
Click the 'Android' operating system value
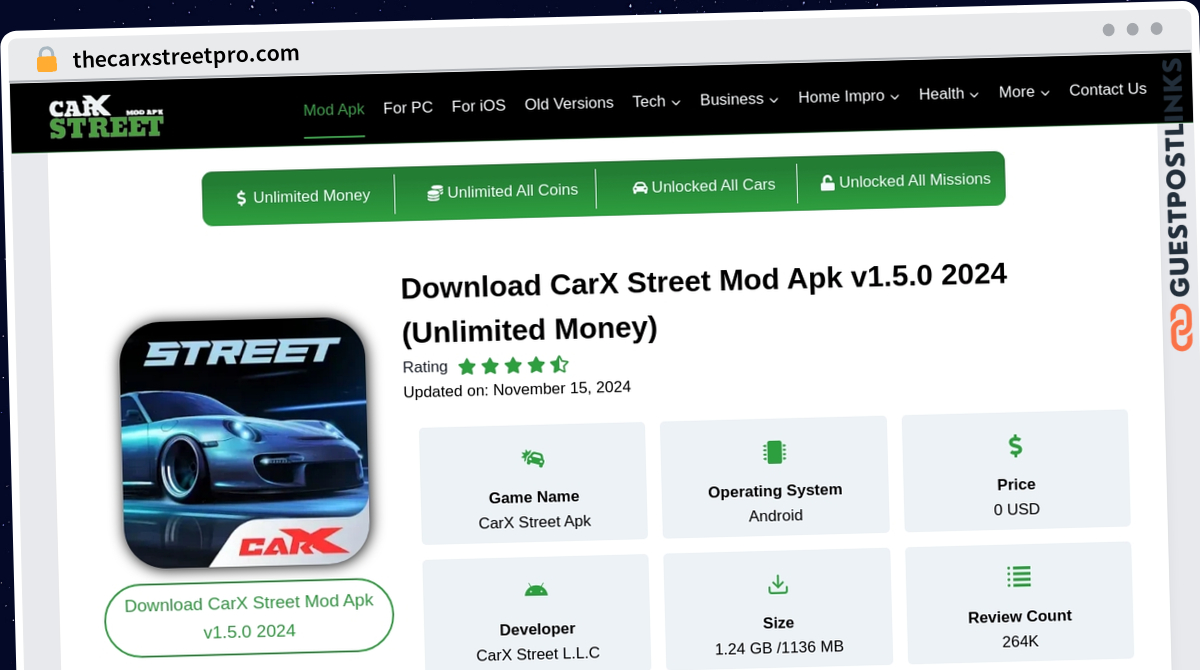[776, 515]
